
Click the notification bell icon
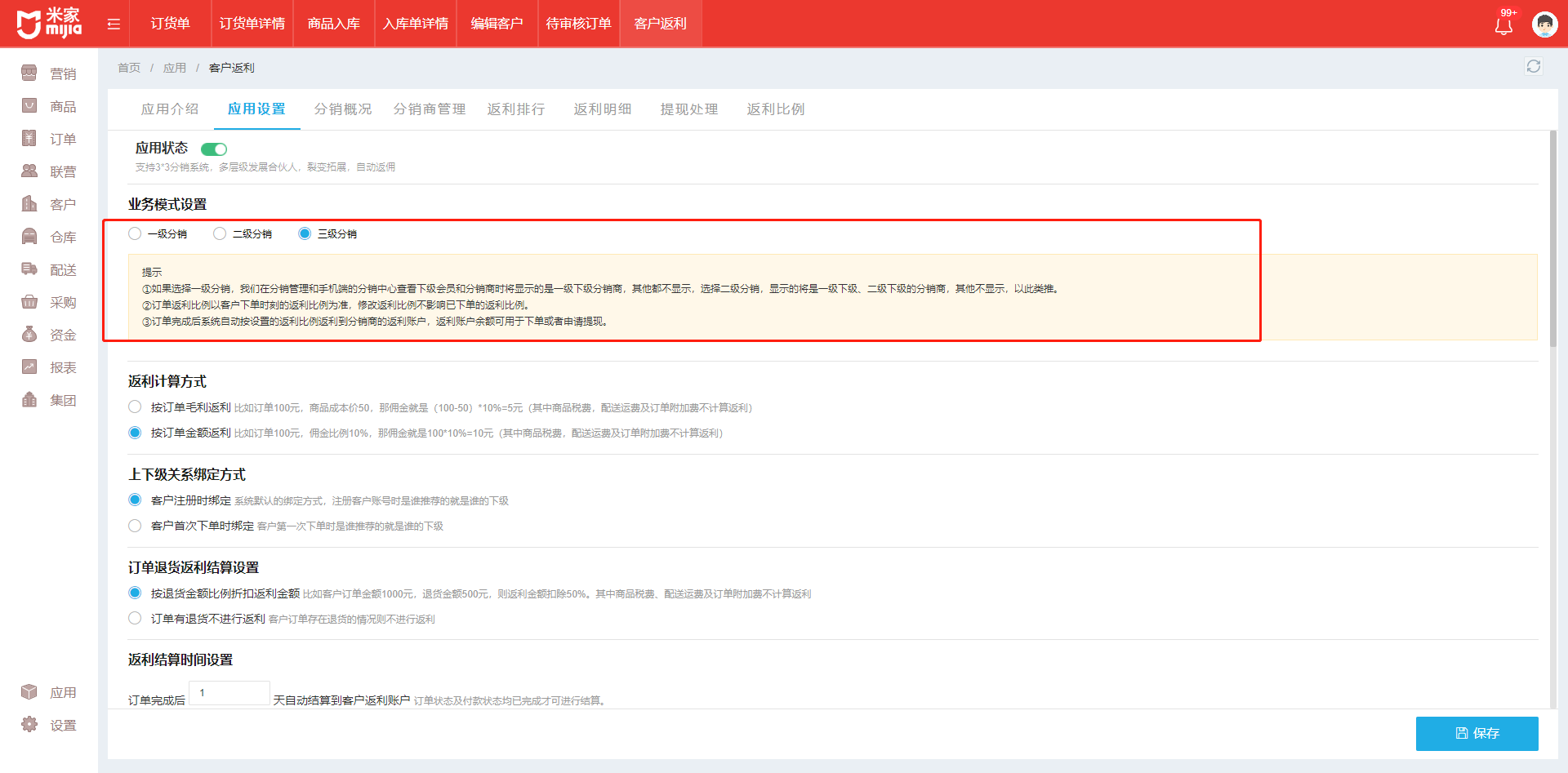1503,25
